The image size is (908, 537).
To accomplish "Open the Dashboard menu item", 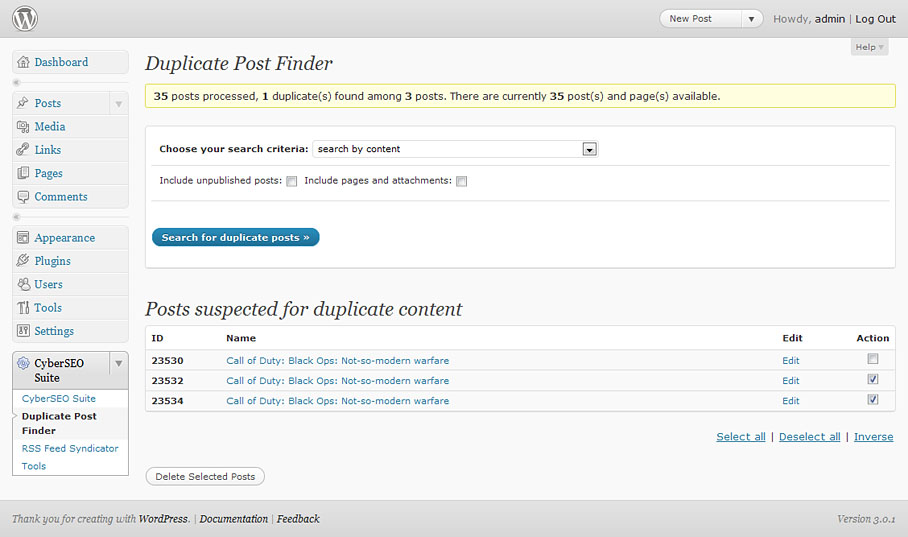I will (x=61, y=62).
